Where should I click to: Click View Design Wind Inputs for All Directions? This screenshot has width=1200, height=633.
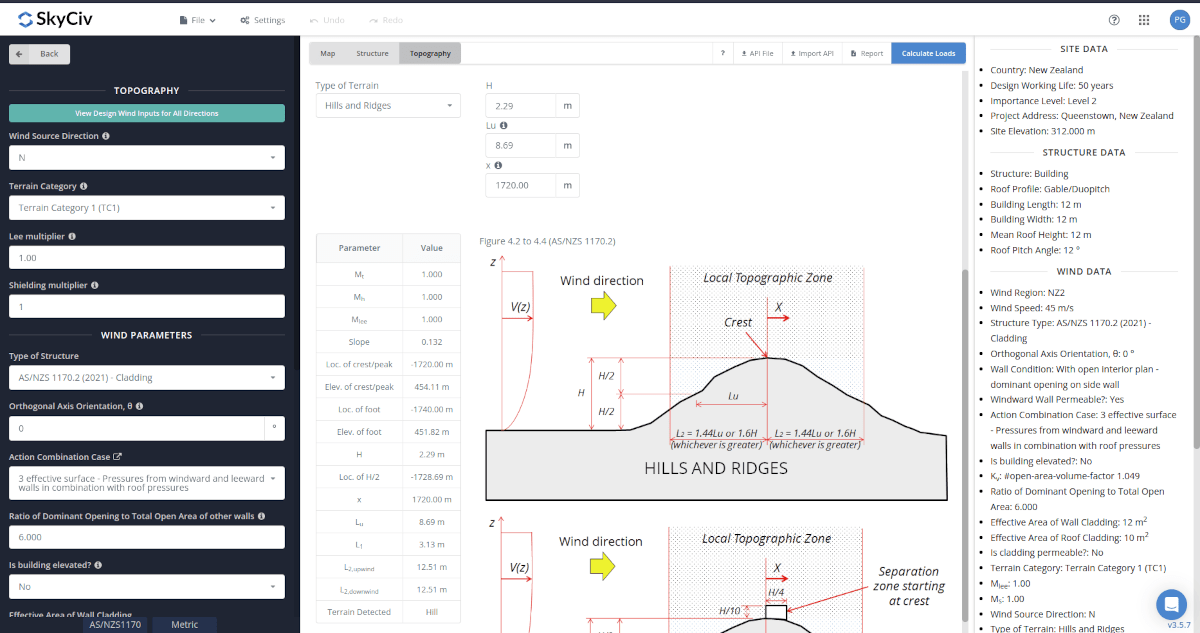coord(147,113)
